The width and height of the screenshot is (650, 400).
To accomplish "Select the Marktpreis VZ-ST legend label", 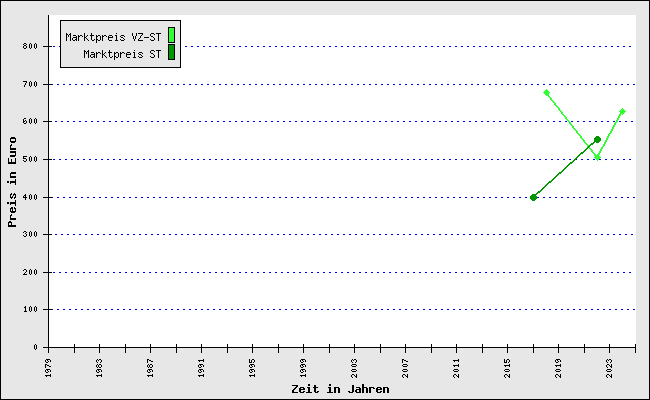I will tap(113, 37).
